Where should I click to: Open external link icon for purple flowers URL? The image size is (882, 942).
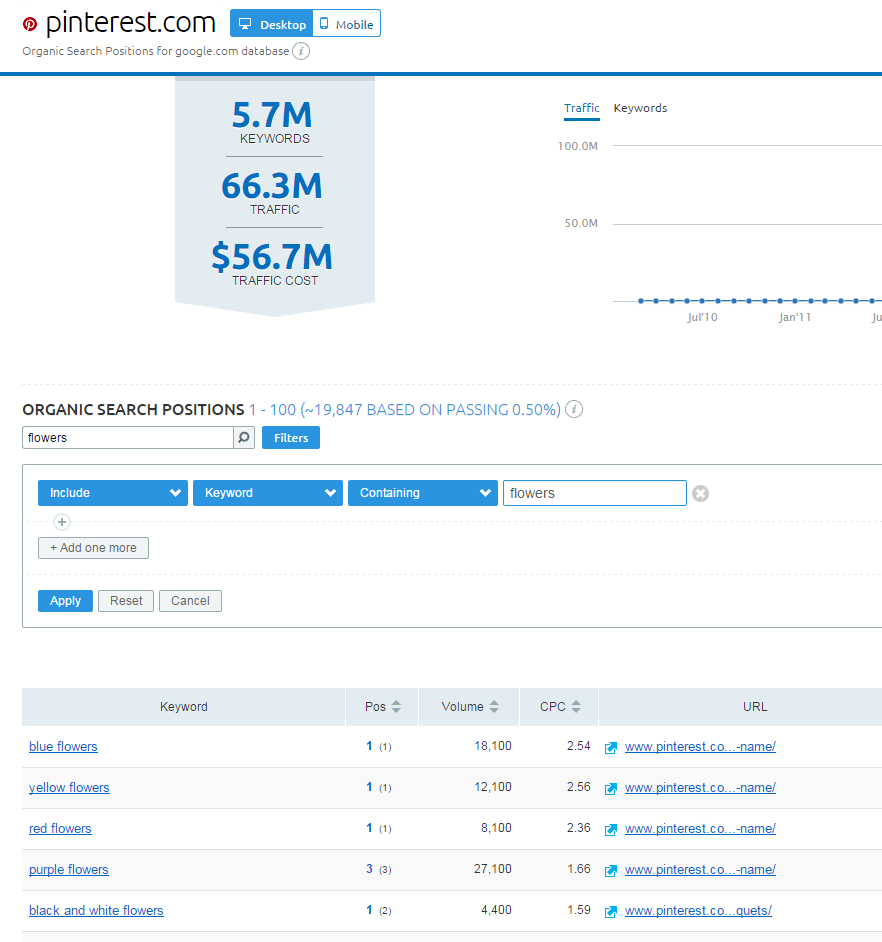click(611, 870)
